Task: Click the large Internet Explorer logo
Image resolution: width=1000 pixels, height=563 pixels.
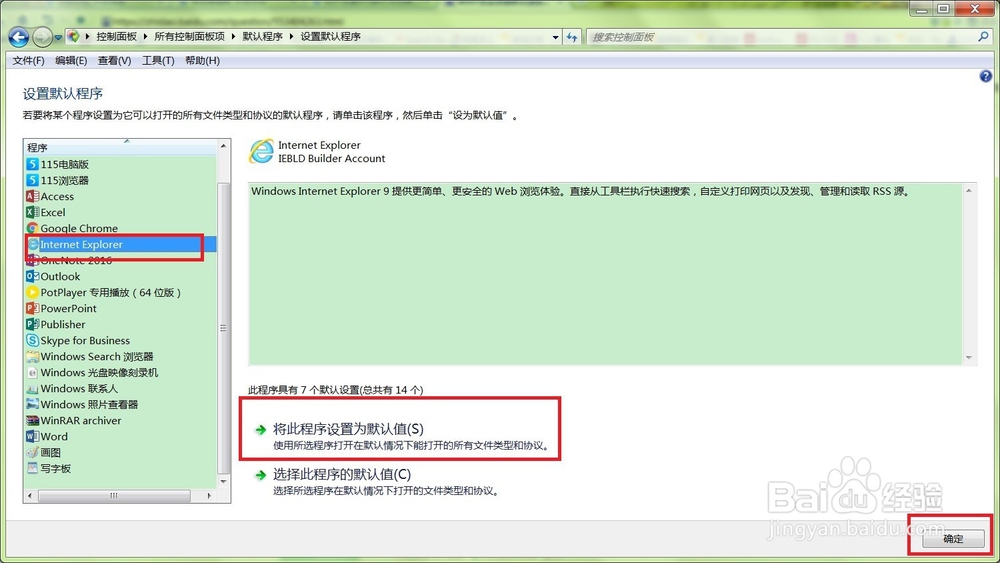Action: 261,152
